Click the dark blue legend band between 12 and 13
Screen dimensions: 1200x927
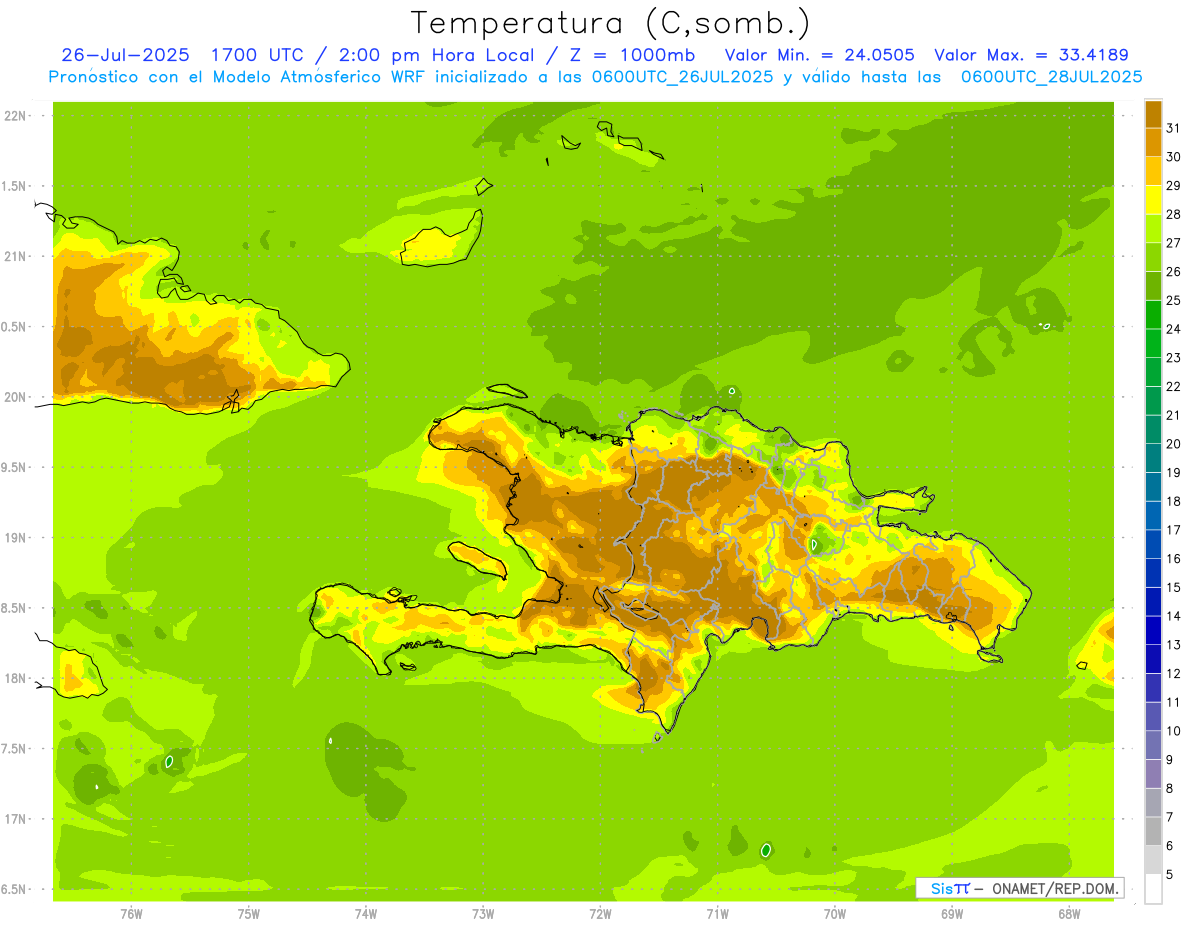pyautogui.click(x=1153, y=659)
